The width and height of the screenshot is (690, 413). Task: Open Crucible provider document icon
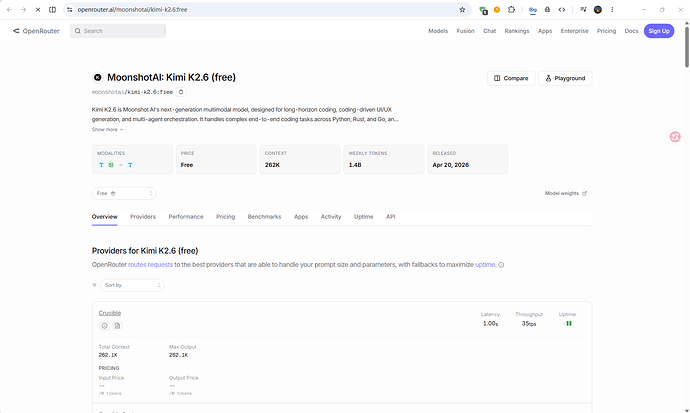click(x=117, y=326)
